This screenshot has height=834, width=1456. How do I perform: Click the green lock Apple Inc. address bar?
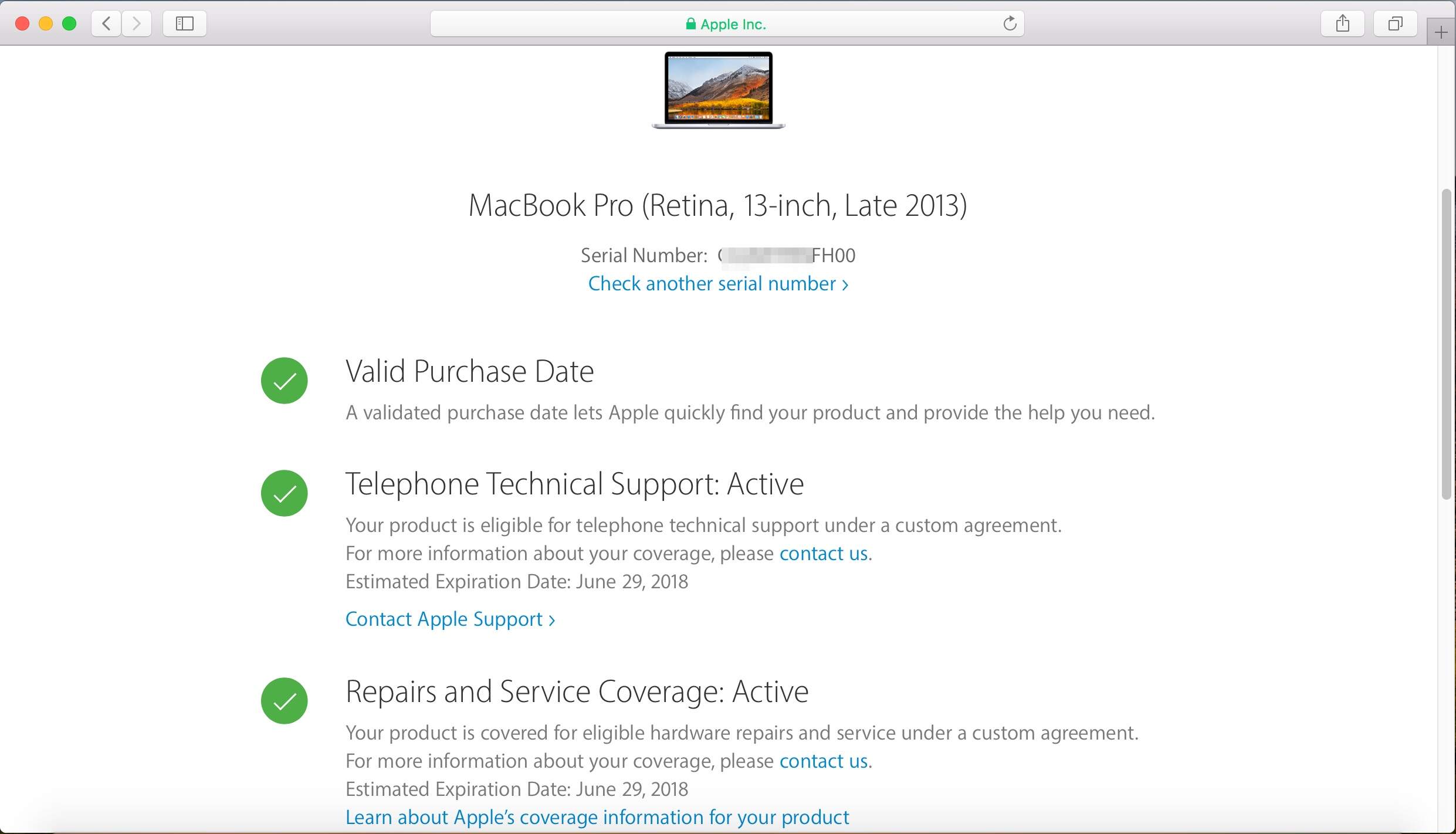click(726, 24)
